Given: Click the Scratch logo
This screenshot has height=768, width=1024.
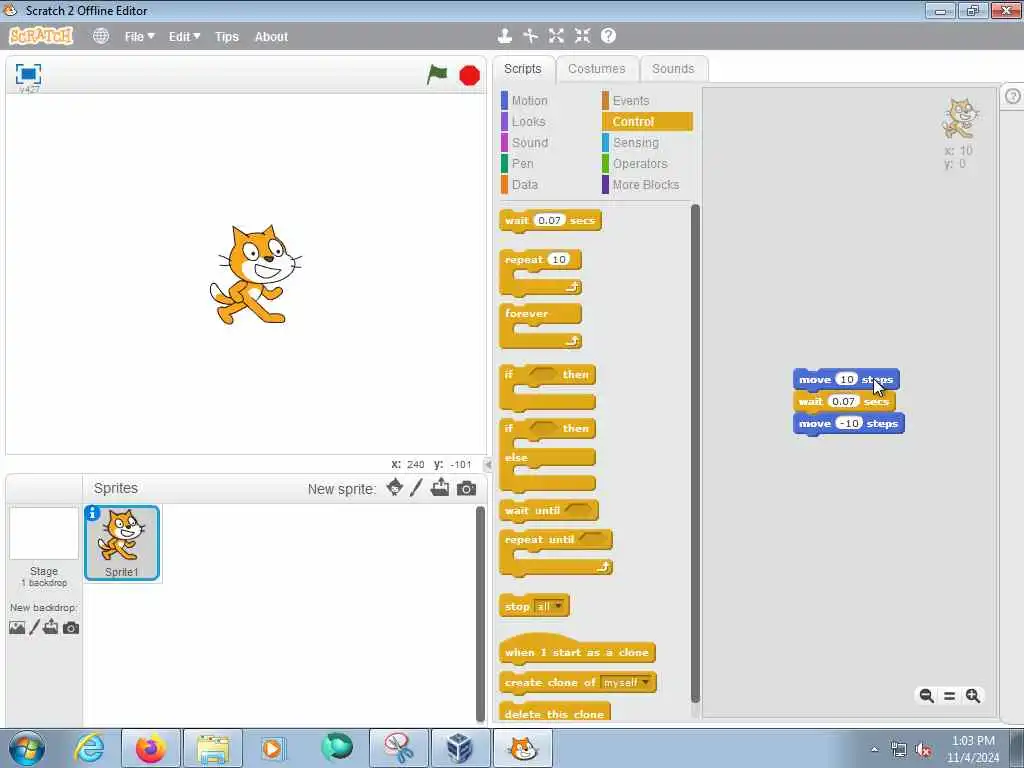Looking at the screenshot, I should [40, 36].
